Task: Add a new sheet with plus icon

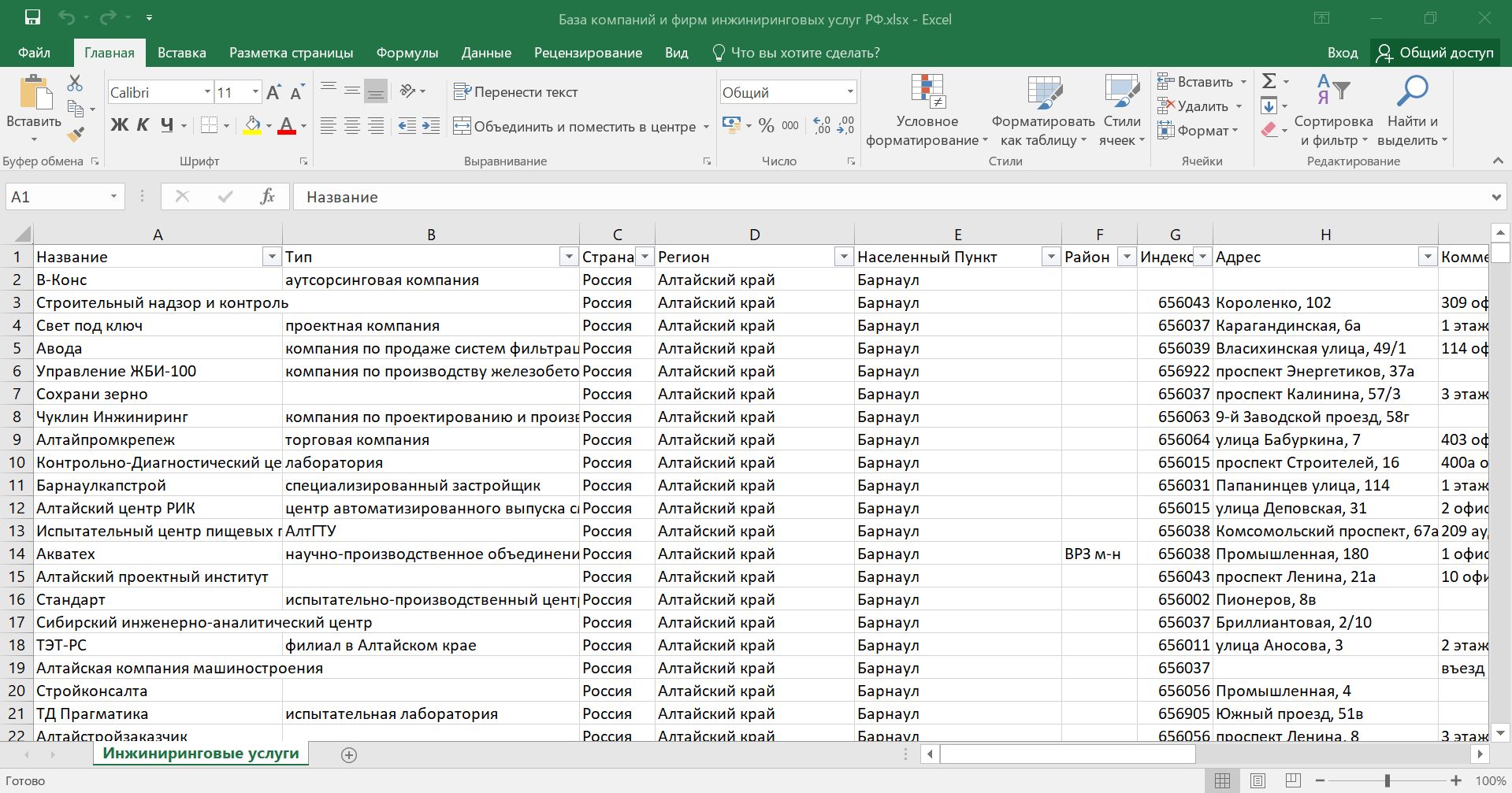Action: pyautogui.click(x=349, y=754)
